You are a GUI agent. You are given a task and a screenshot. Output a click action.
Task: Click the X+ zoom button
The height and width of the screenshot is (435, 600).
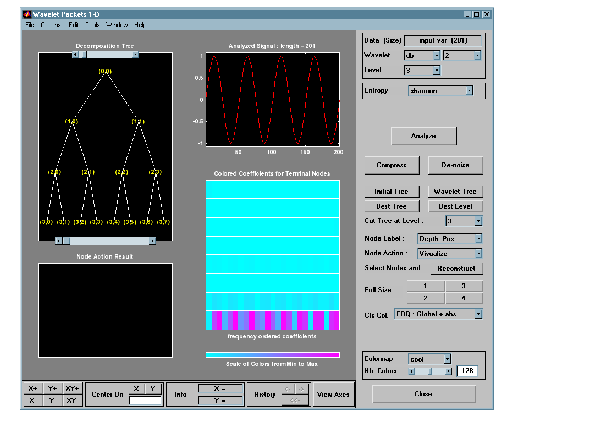34,387
